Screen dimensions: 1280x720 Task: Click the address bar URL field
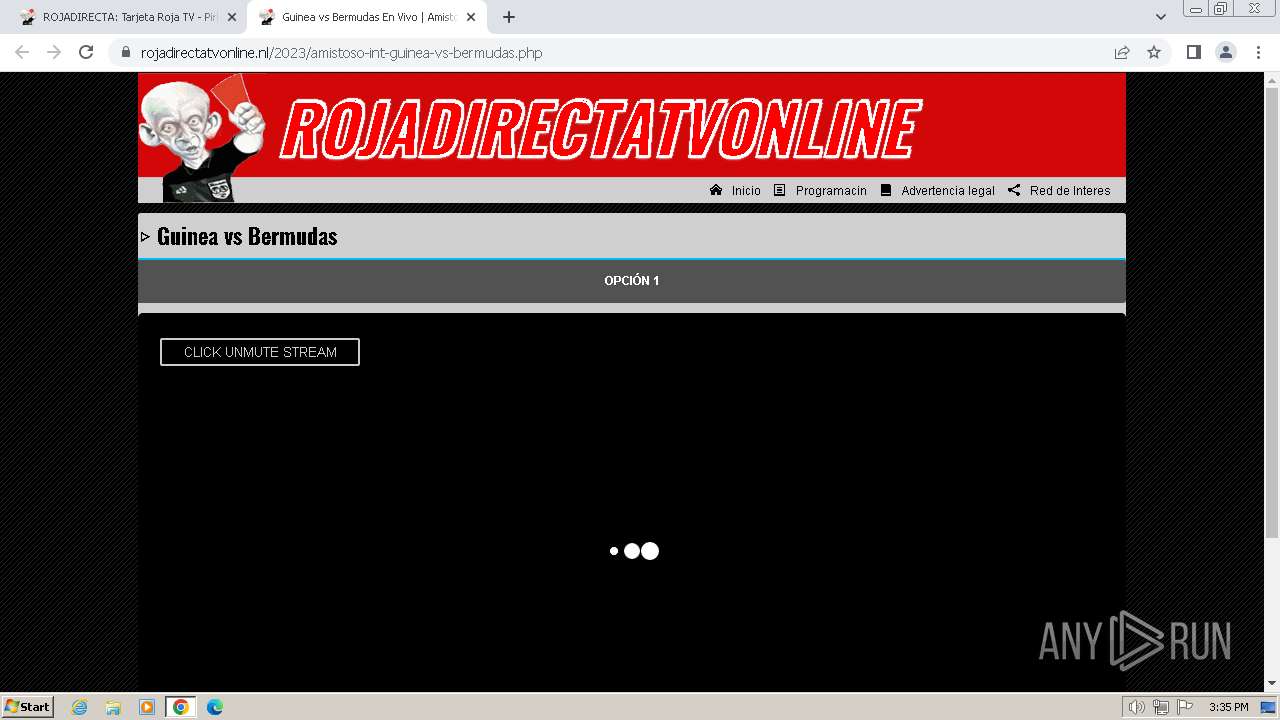point(620,53)
